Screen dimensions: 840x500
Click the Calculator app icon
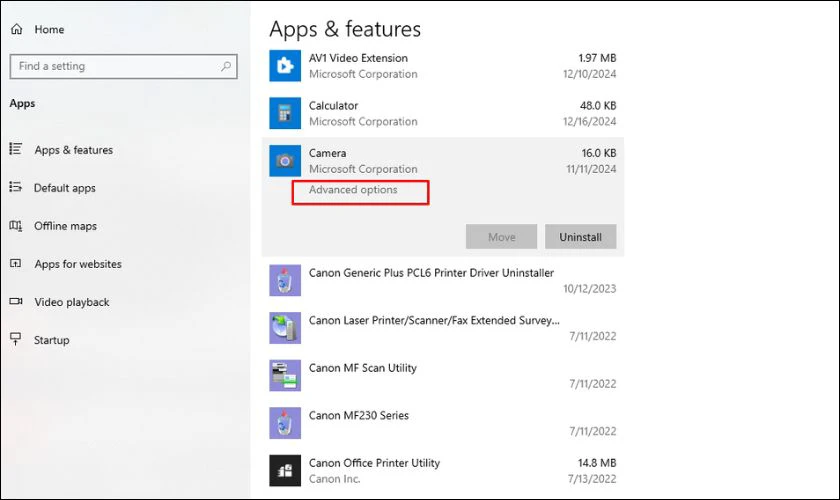(285, 113)
